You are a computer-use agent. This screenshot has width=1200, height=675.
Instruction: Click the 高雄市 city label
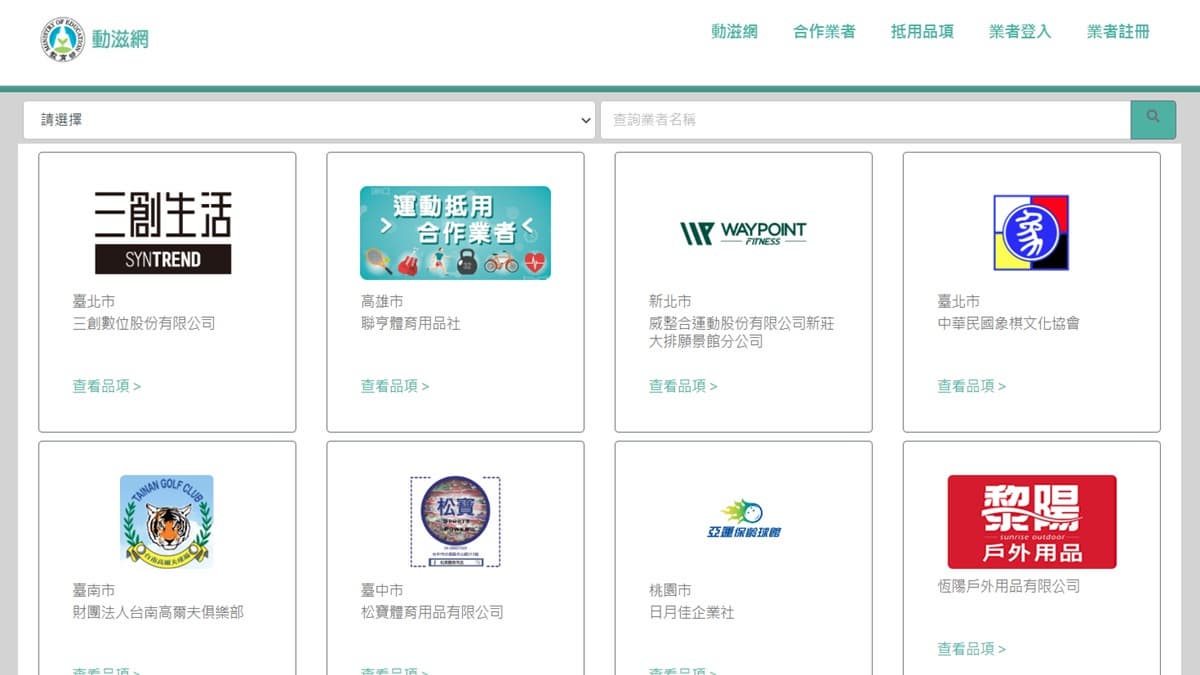tap(382, 301)
